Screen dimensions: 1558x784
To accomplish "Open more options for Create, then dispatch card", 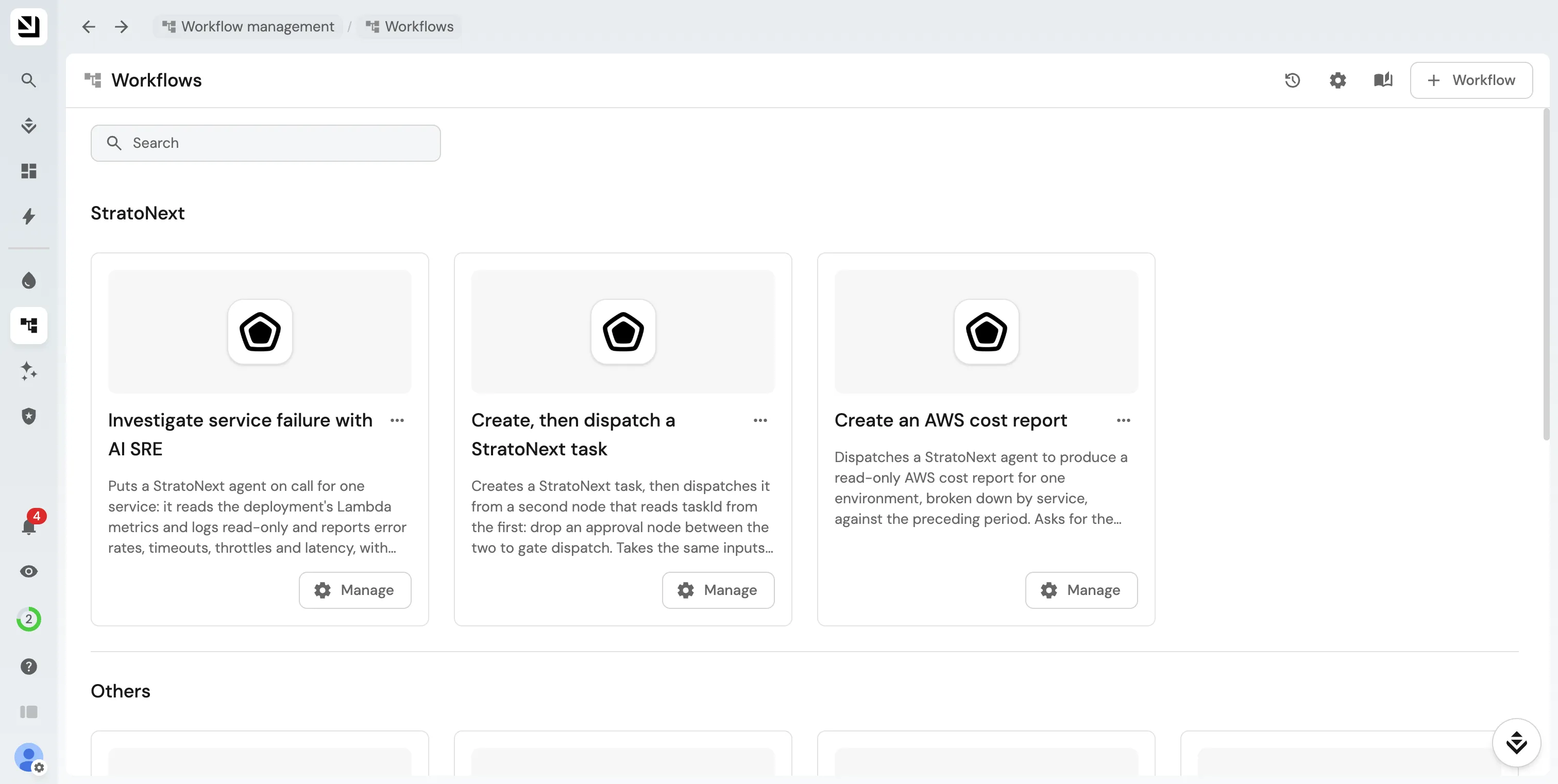I will click(x=760, y=420).
